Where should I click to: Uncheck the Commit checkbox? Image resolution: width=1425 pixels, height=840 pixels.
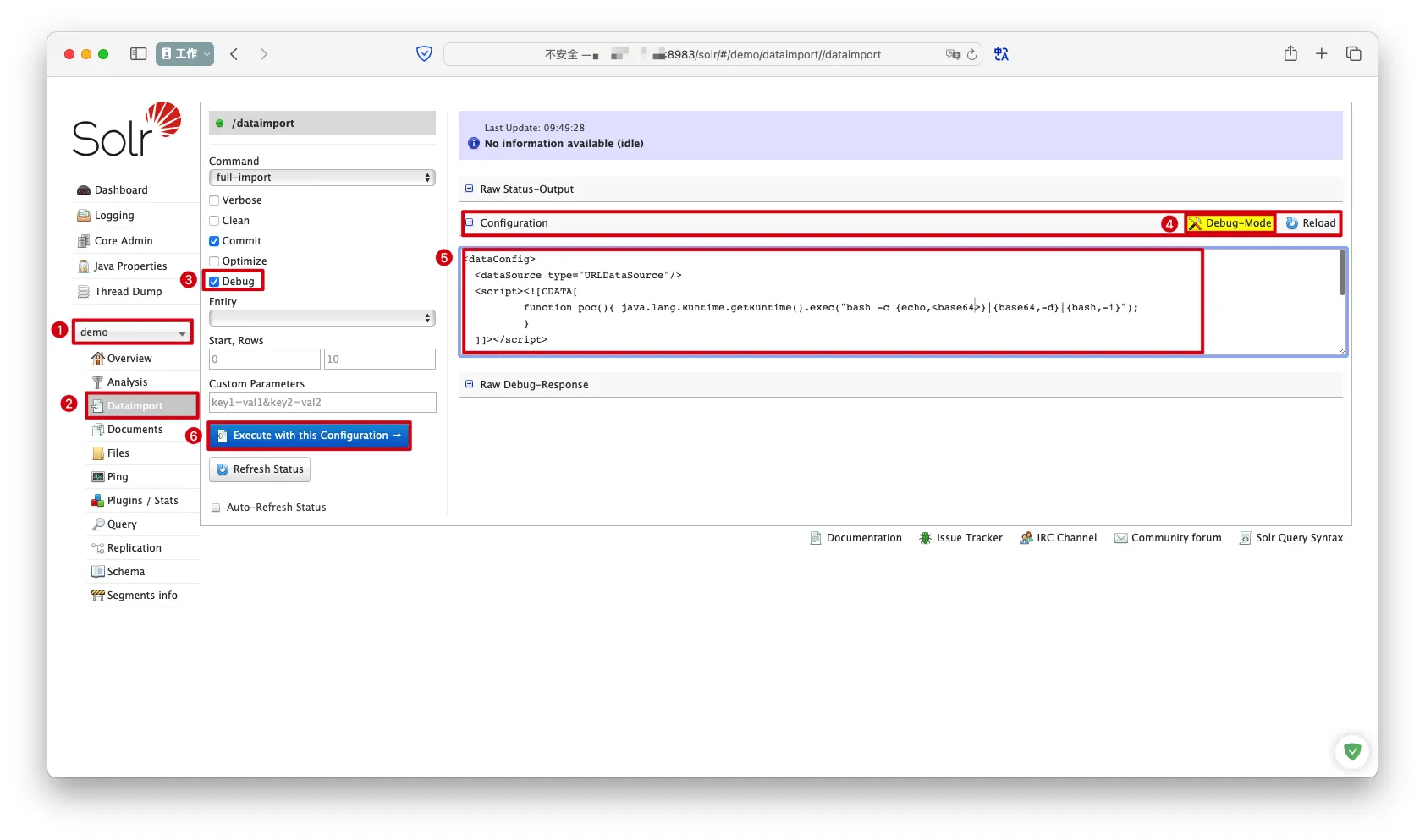[x=214, y=241]
